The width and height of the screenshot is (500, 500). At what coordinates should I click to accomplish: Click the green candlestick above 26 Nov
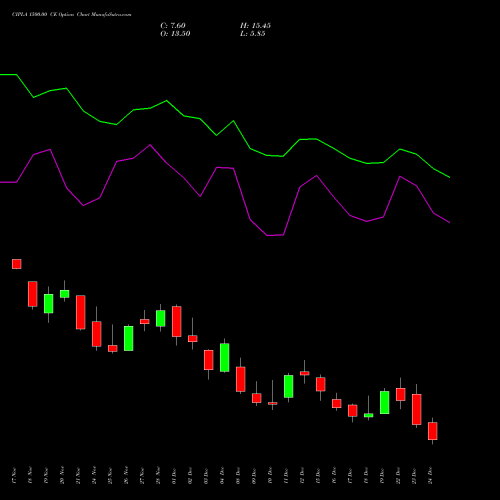click(x=129, y=338)
